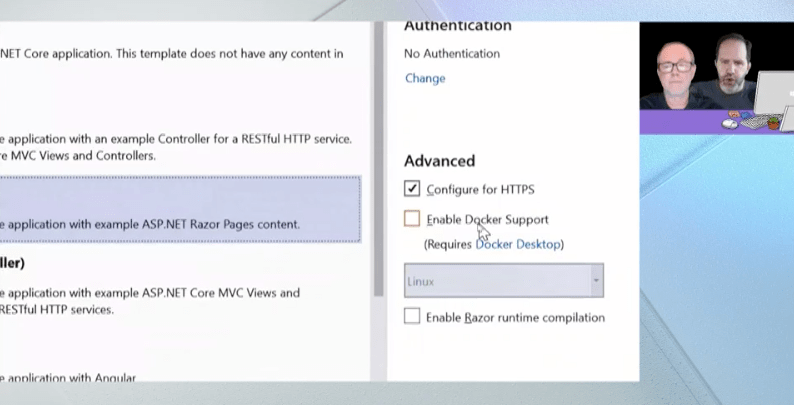Click the Advanced section heading
The width and height of the screenshot is (794, 405).
(x=439, y=161)
